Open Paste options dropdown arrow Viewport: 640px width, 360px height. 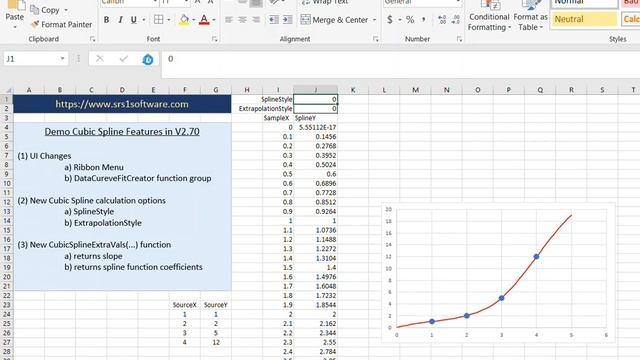(x=15, y=27)
